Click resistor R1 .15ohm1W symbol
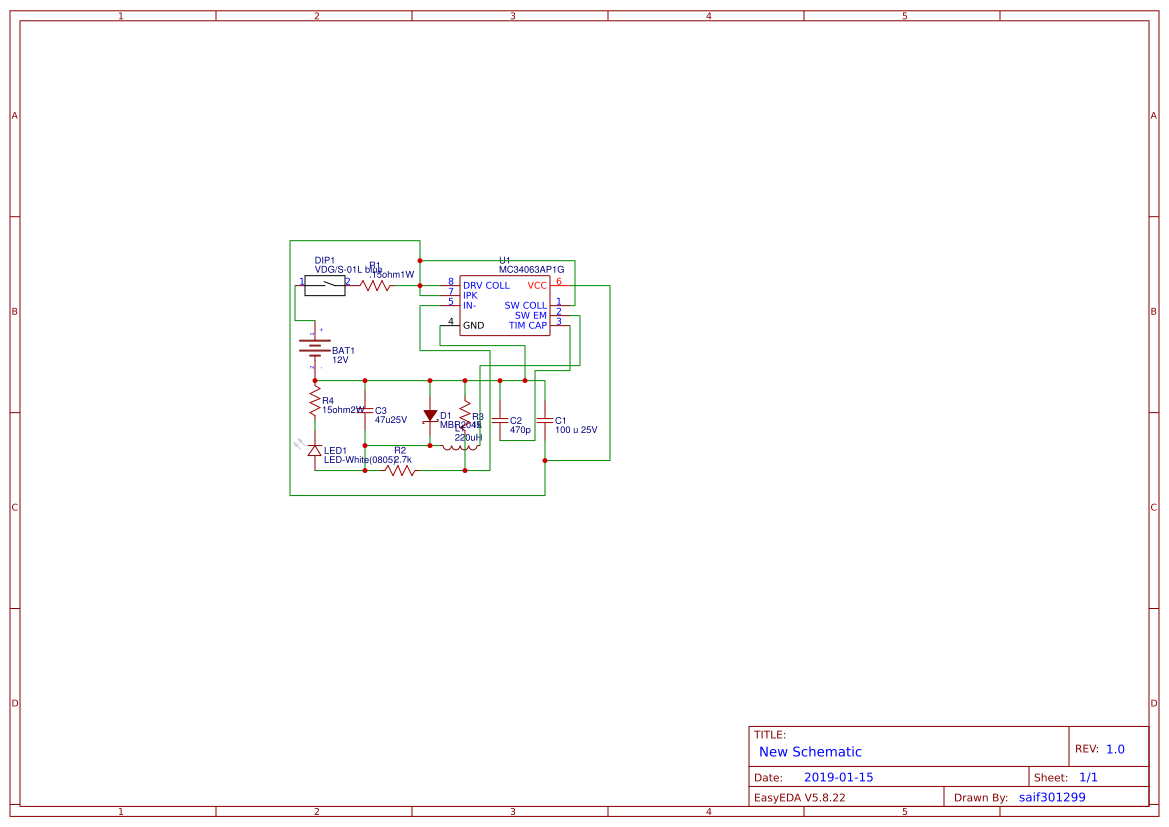 (x=374, y=285)
